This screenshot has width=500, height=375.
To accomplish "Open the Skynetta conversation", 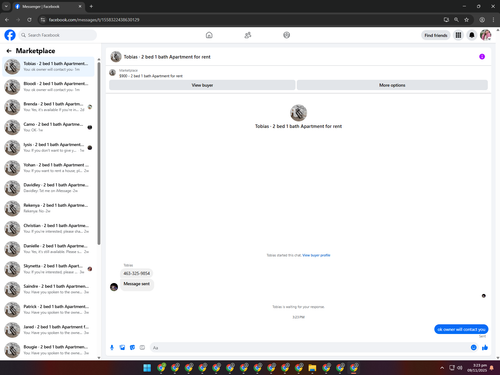I will pos(49,269).
